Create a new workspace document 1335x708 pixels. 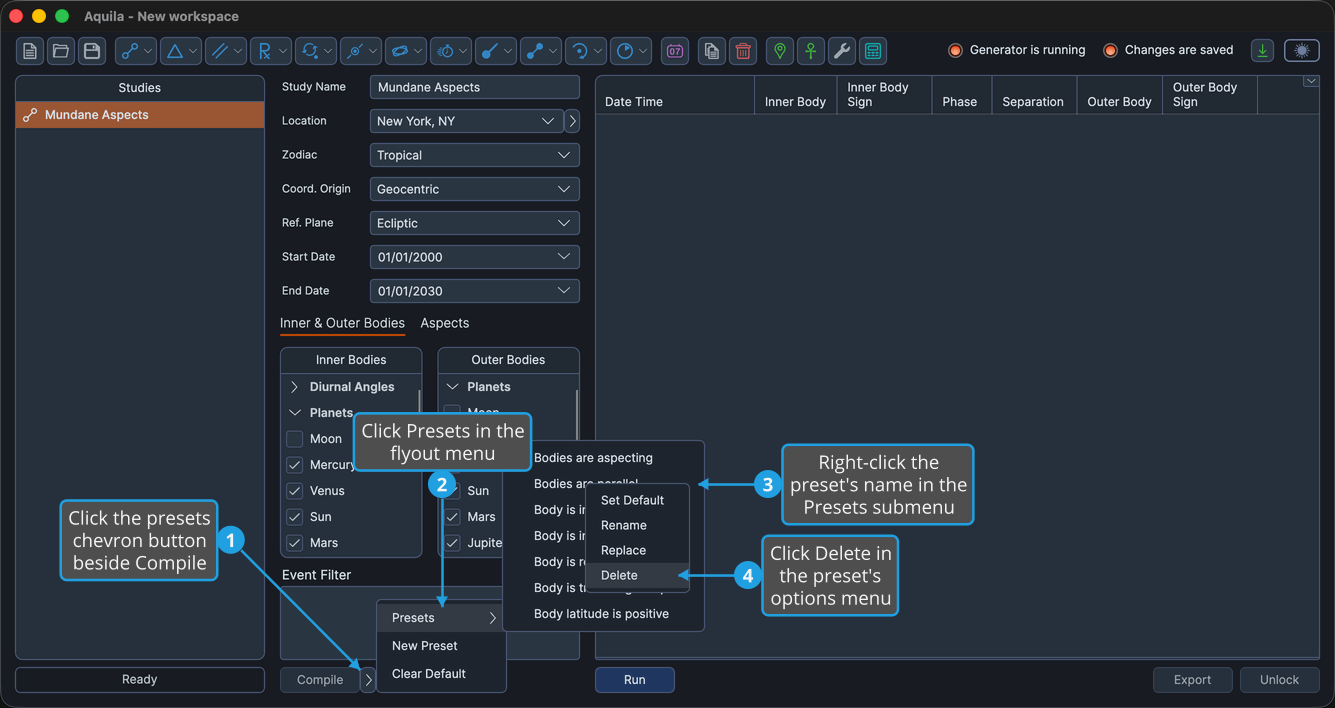click(30, 51)
